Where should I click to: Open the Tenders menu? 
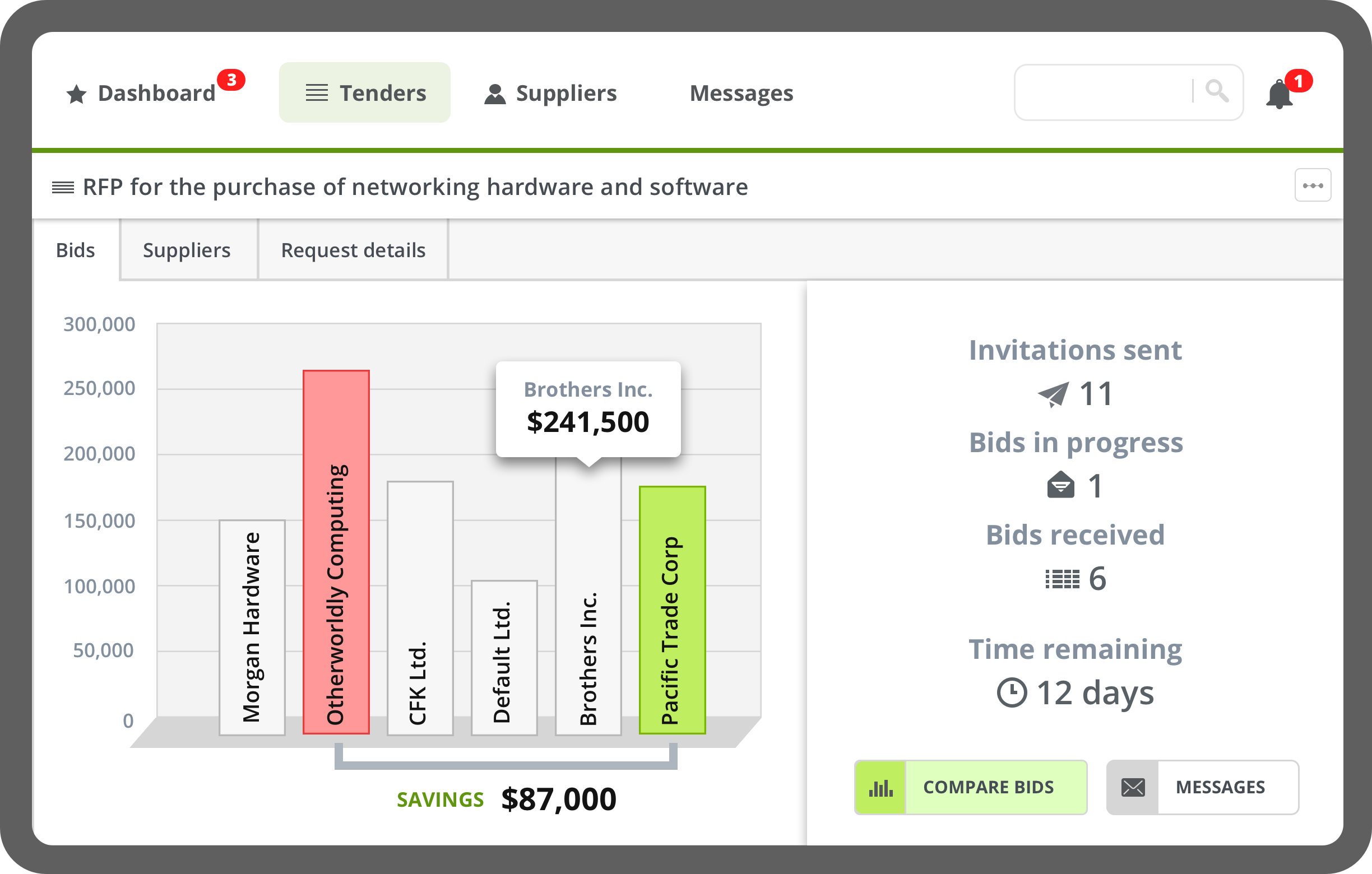pyautogui.click(x=365, y=93)
